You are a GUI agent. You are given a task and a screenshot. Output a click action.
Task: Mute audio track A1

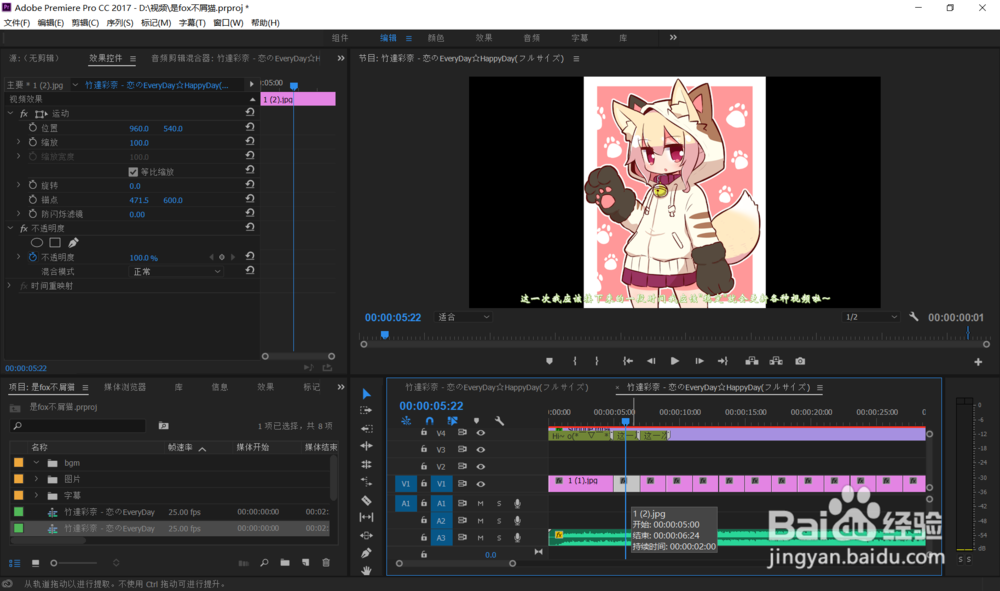[x=480, y=504]
